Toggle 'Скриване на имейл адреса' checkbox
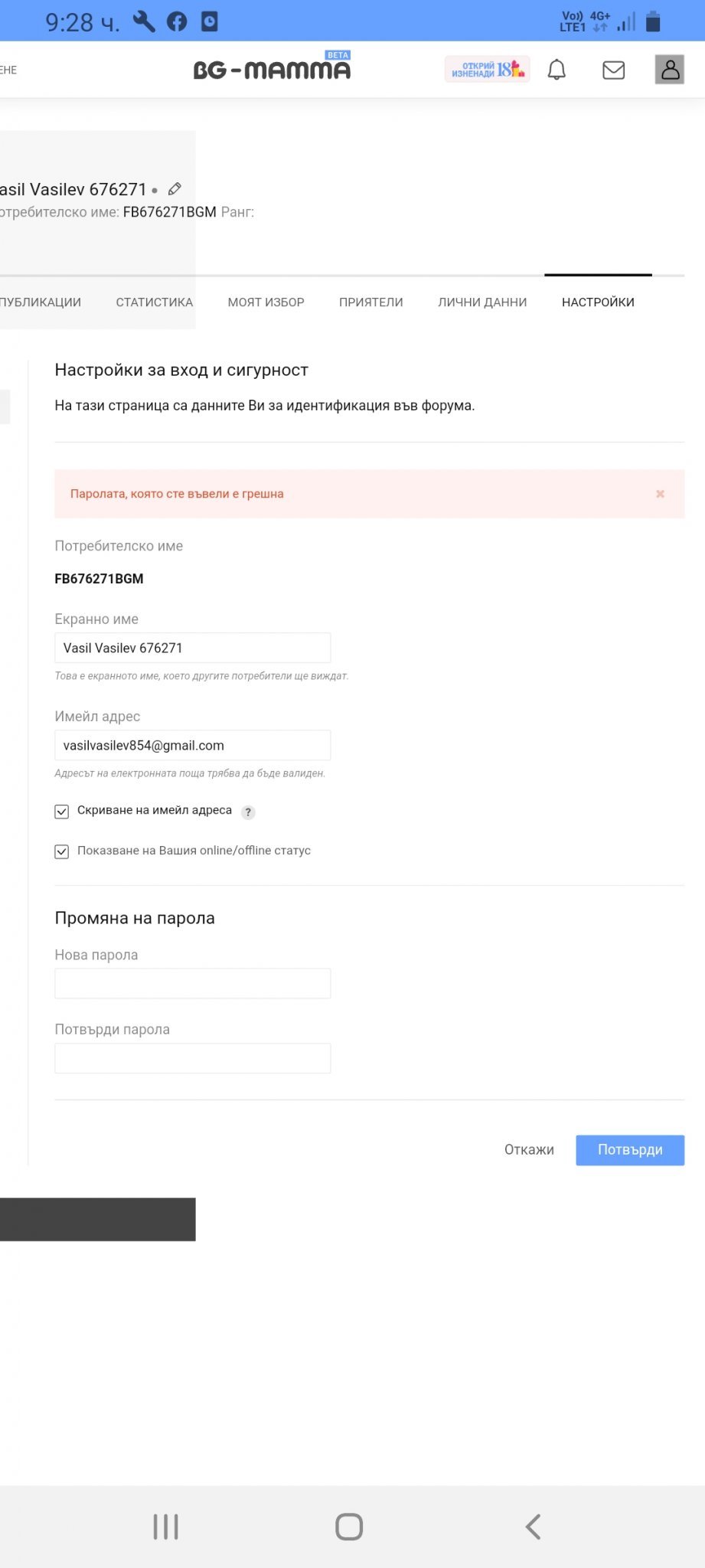Image resolution: width=705 pixels, height=1568 pixels. click(x=62, y=812)
